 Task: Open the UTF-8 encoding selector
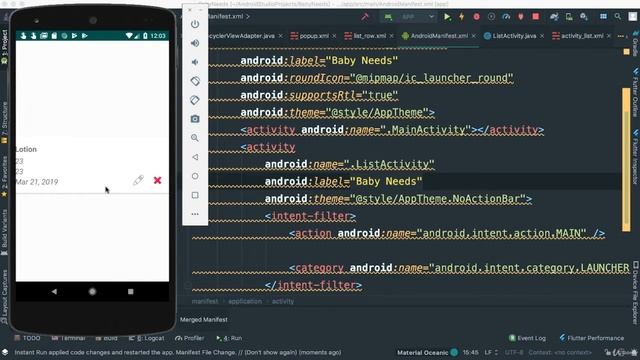[513, 352]
